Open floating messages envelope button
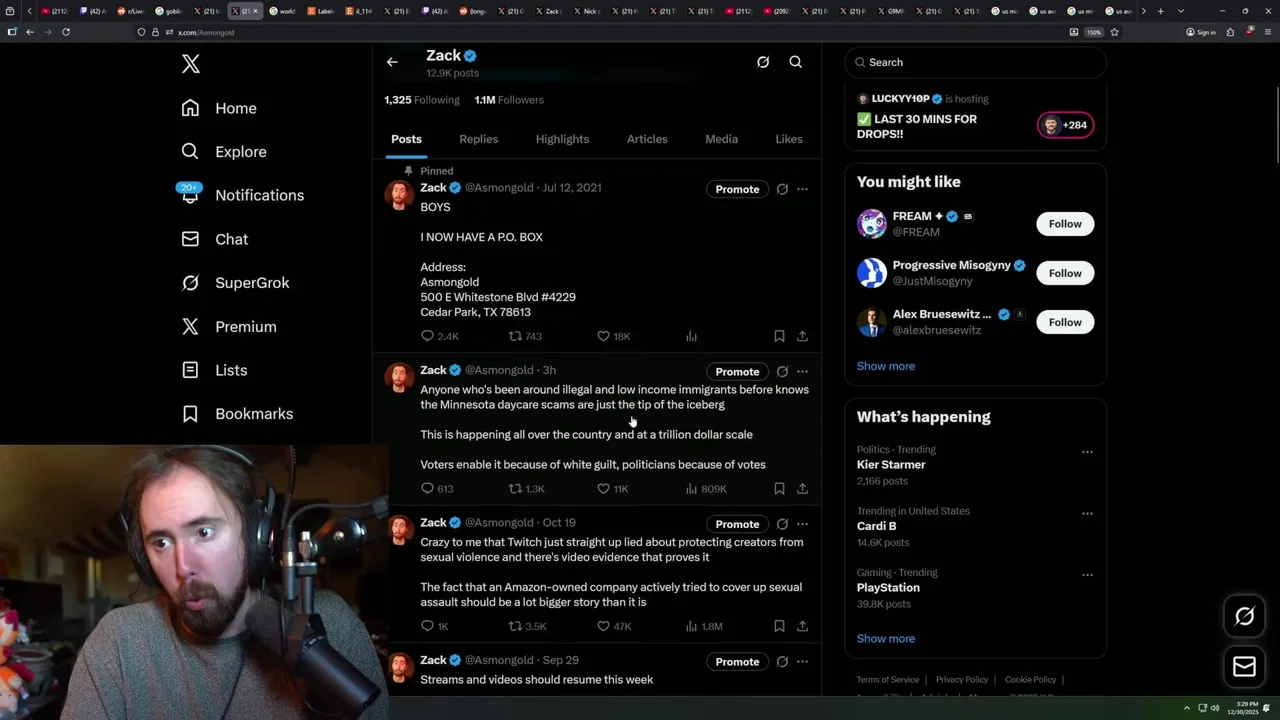Screen dimensions: 1280x720 pyautogui.click(x=1244, y=666)
